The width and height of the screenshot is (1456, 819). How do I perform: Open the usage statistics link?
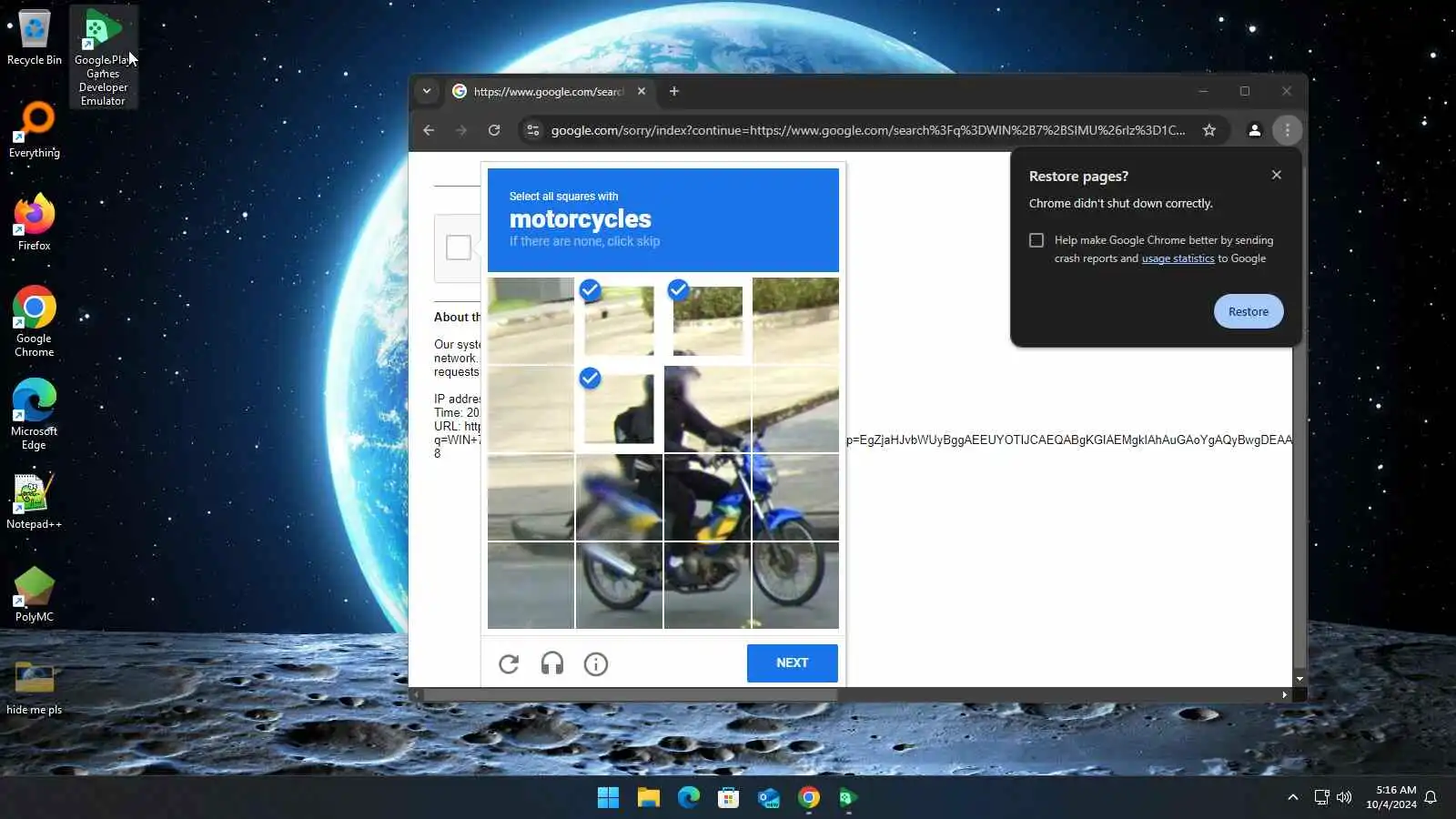[x=1178, y=258]
